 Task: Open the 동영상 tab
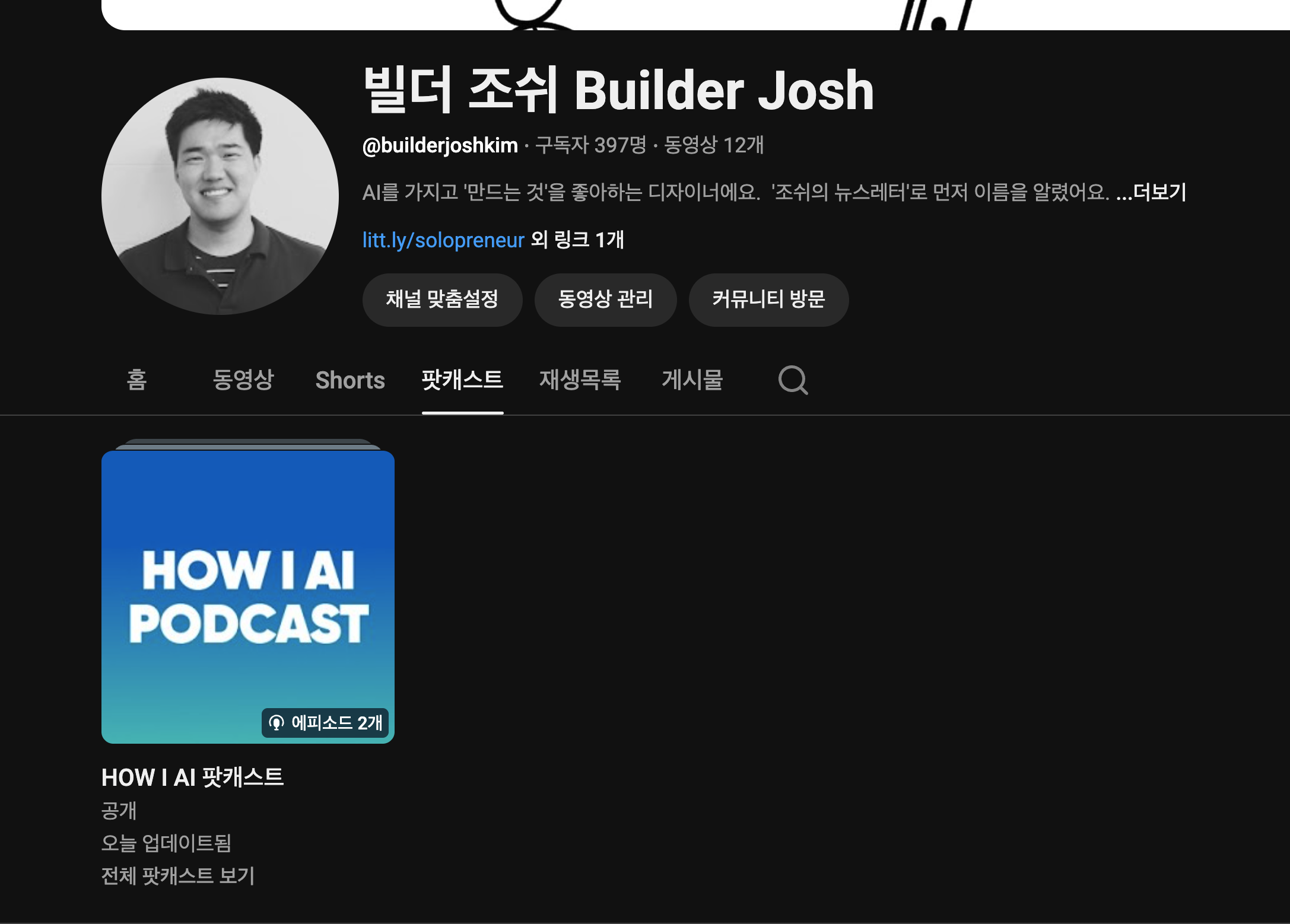point(242,381)
